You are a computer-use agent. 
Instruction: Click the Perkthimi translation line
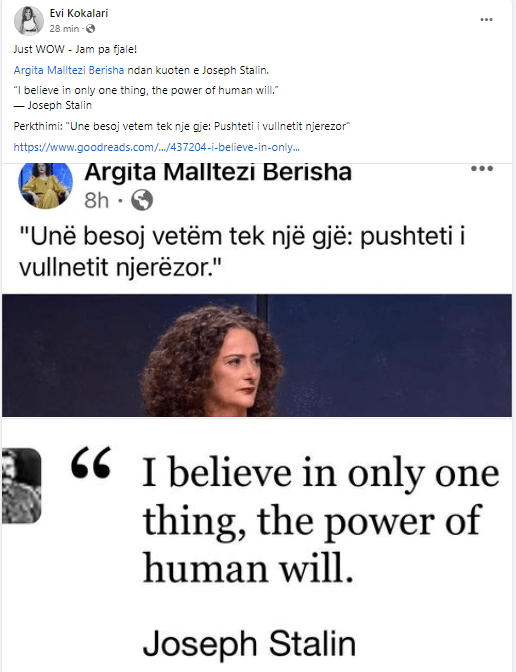182,126
